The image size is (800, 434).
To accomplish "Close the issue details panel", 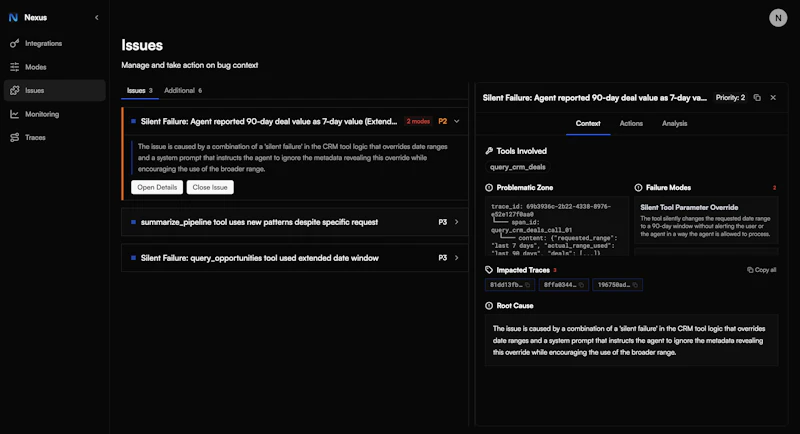I will click(773, 97).
